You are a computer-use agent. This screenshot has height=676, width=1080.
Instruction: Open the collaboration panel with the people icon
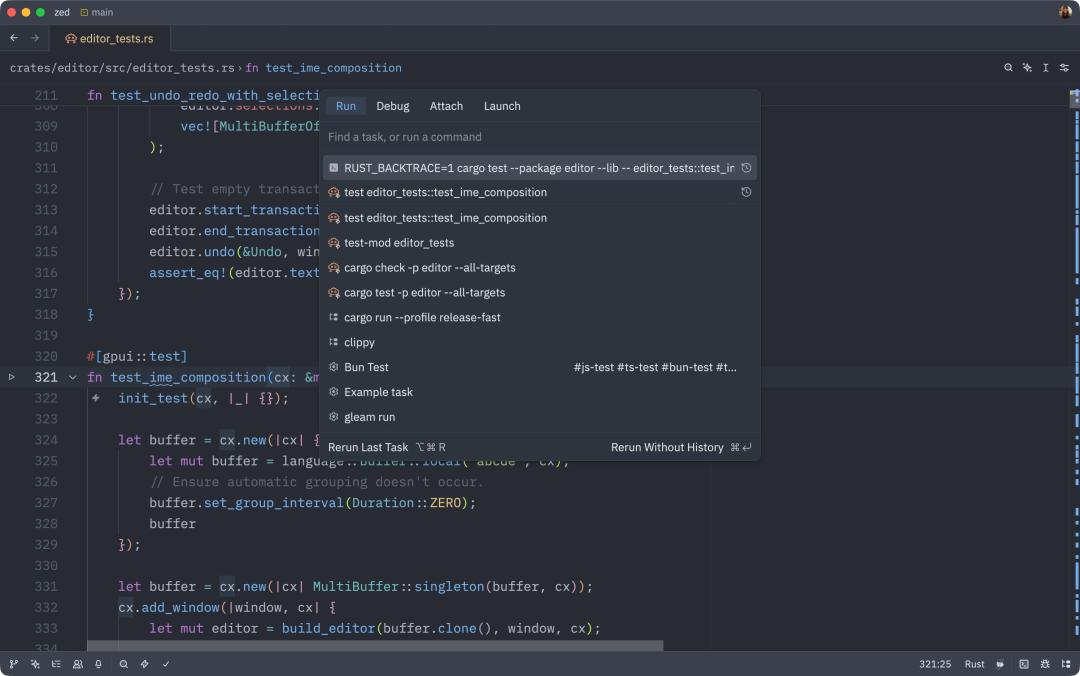click(x=78, y=663)
